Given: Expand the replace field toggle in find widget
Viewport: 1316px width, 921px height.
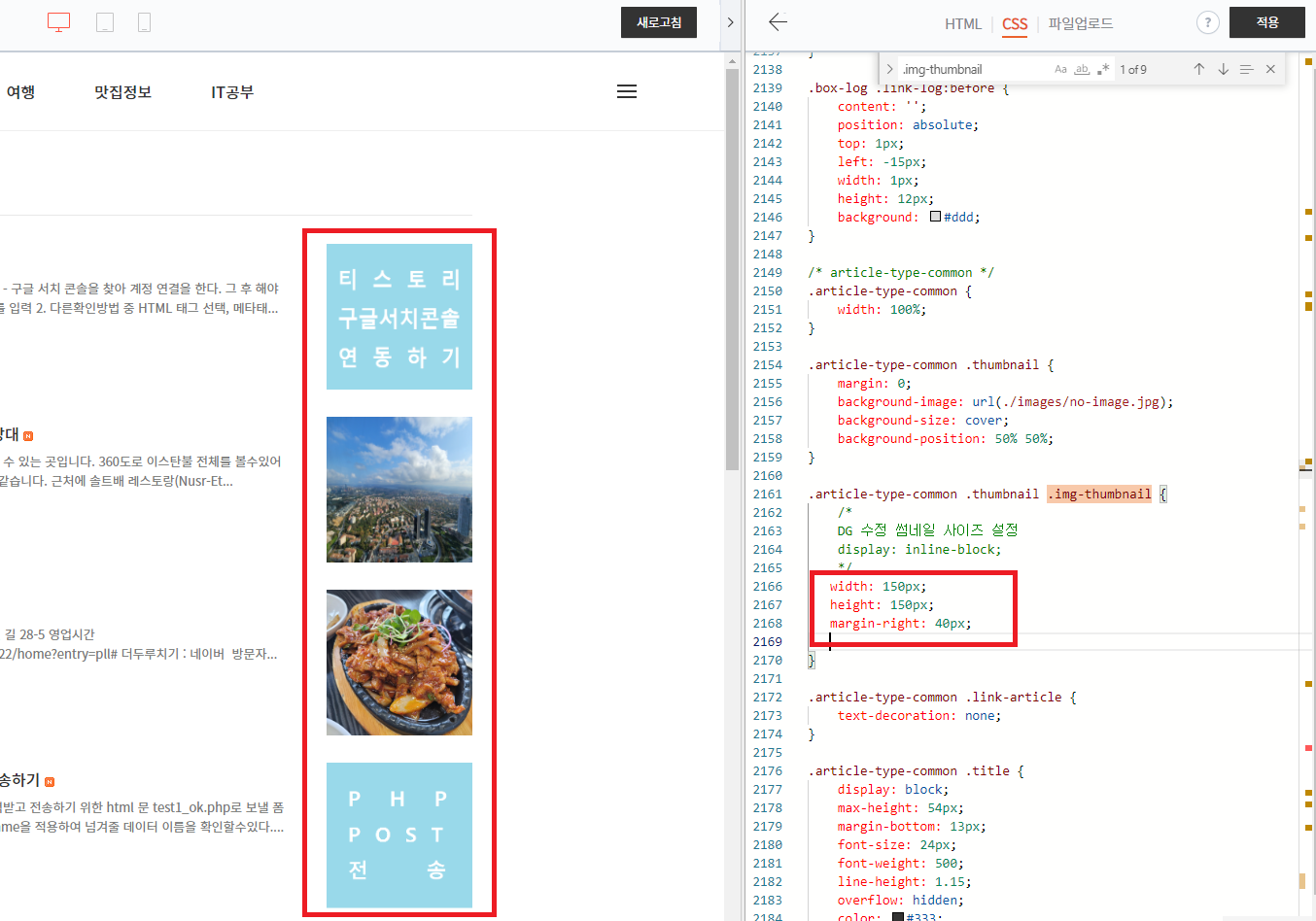Looking at the screenshot, I should 889,69.
